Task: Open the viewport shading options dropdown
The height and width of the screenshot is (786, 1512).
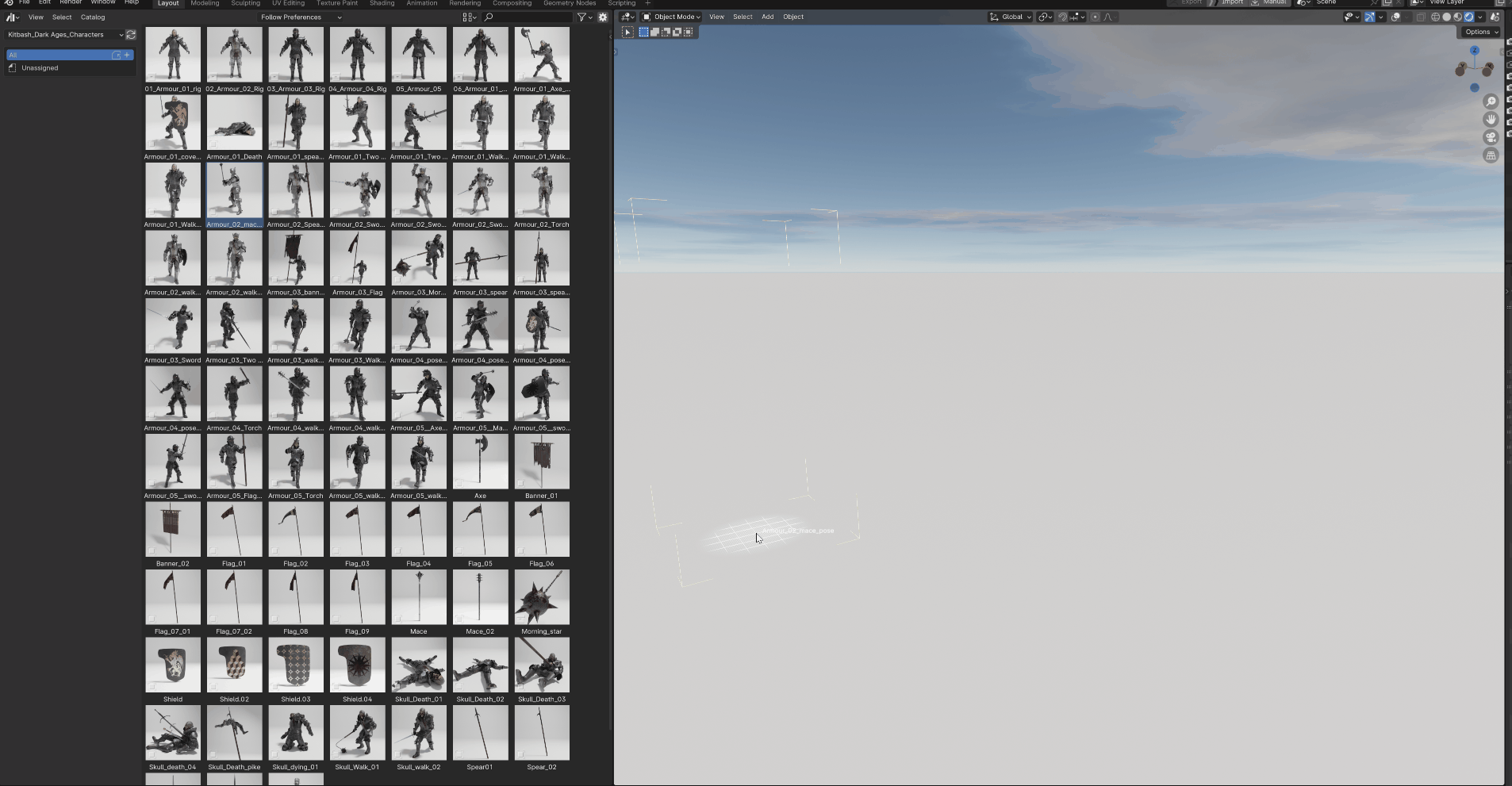Action: click(1479, 17)
